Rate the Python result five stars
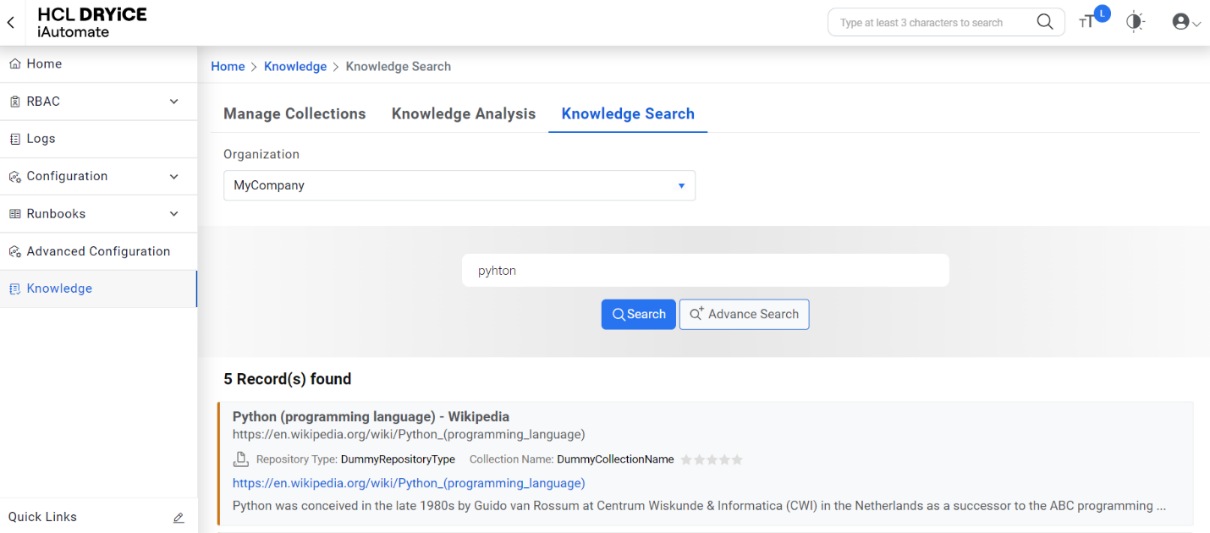The height and width of the screenshot is (533, 1210). pyautogui.click(x=738, y=460)
